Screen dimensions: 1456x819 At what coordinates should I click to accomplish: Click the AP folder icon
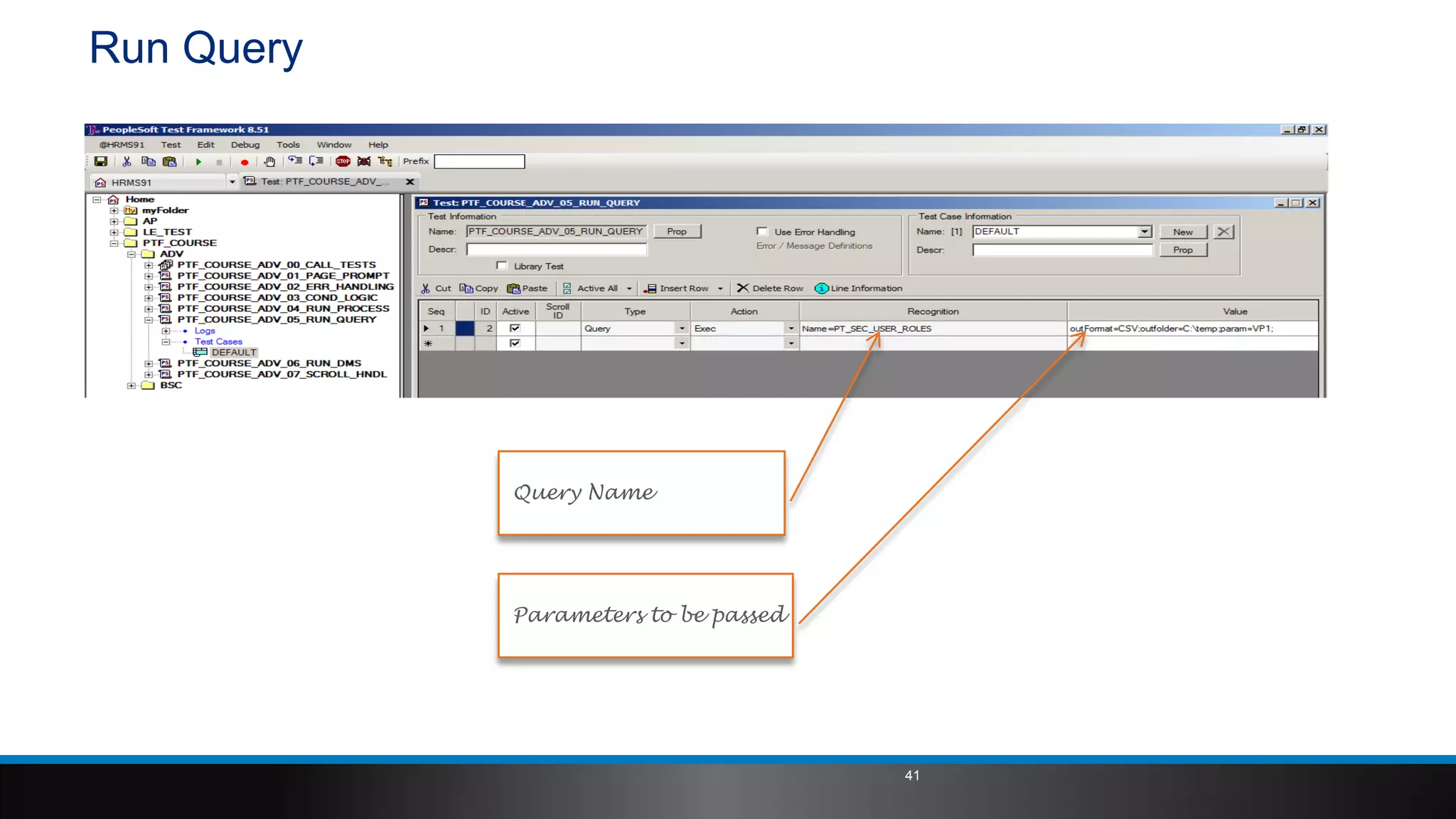pyautogui.click(x=131, y=221)
